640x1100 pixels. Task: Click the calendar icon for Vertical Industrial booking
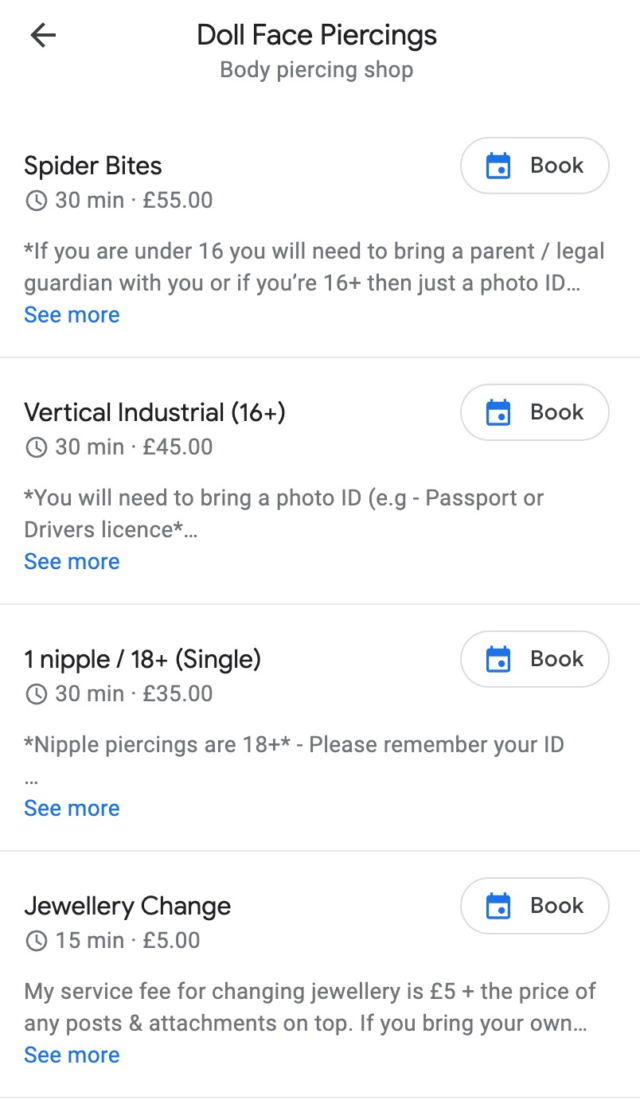click(x=497, y=412)
